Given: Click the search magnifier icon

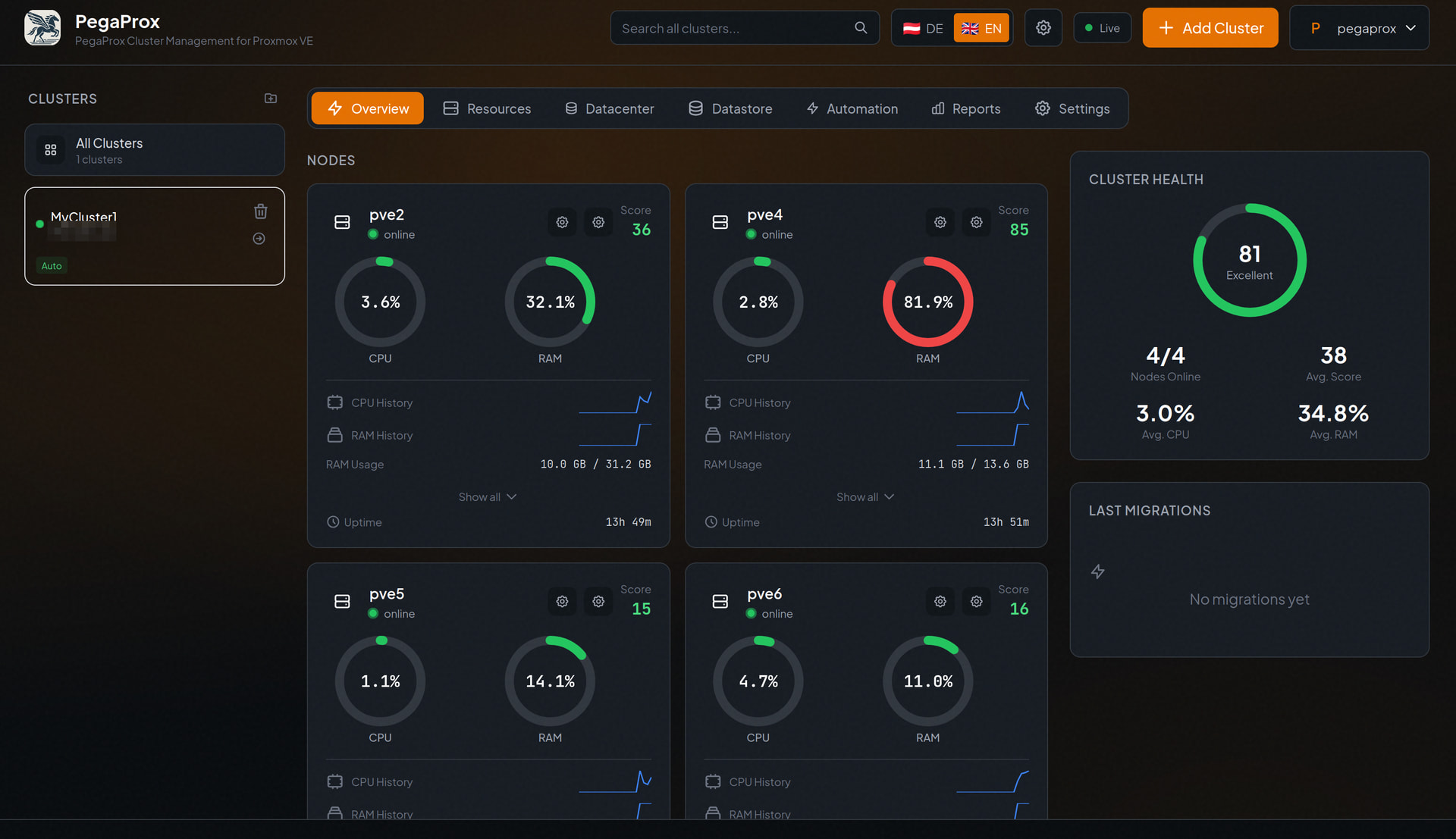Looking at the screenshot, I should [861, 28].
